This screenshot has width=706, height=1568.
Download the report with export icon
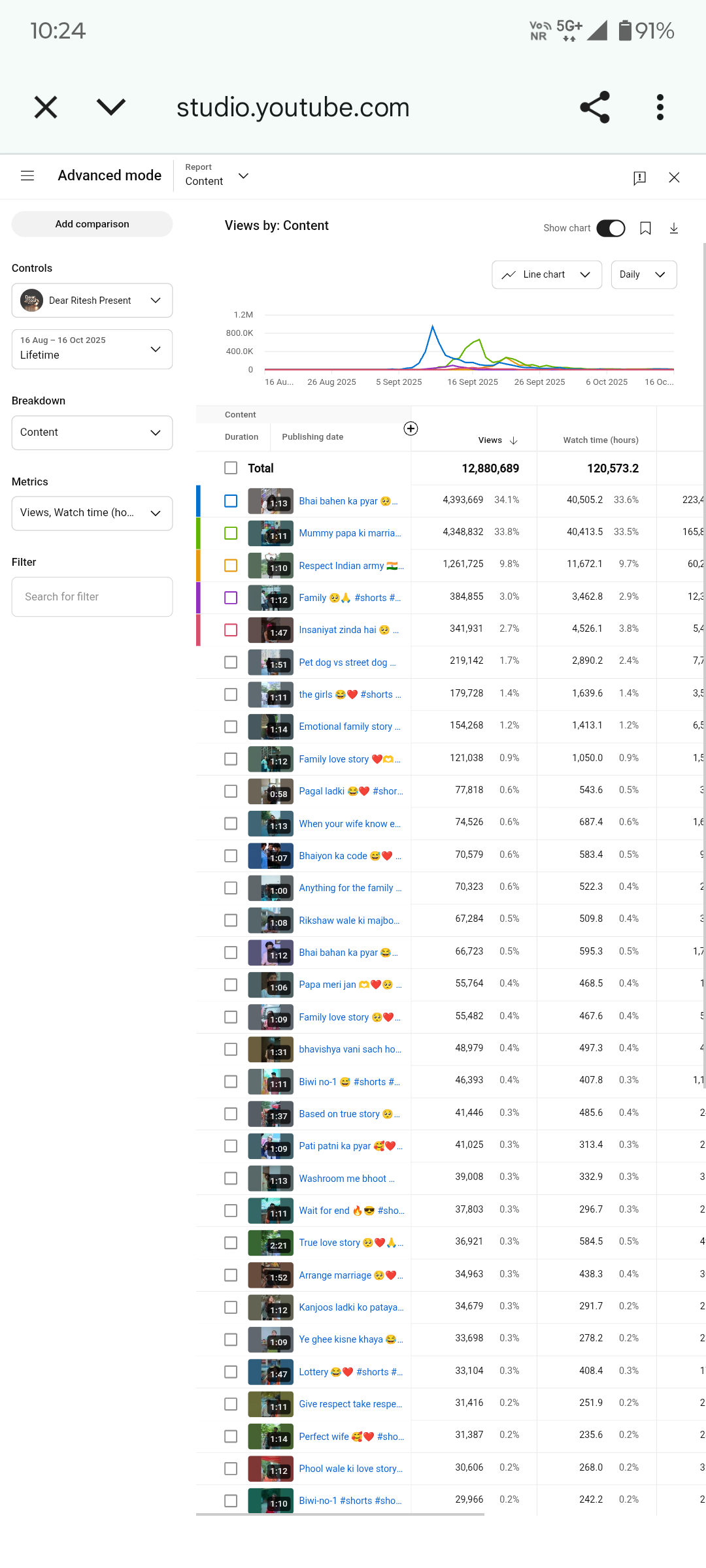point(674,228)
